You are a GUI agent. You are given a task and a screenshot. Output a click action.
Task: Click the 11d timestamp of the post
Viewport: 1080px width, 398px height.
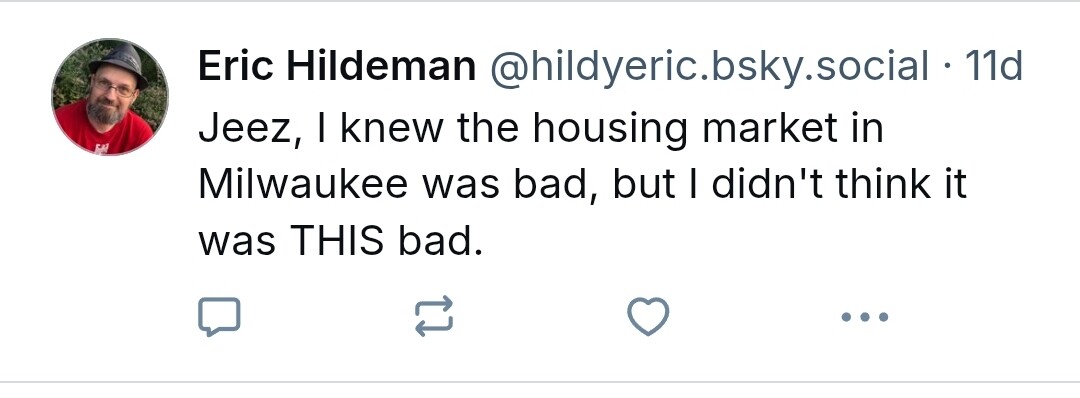[994, 67]
